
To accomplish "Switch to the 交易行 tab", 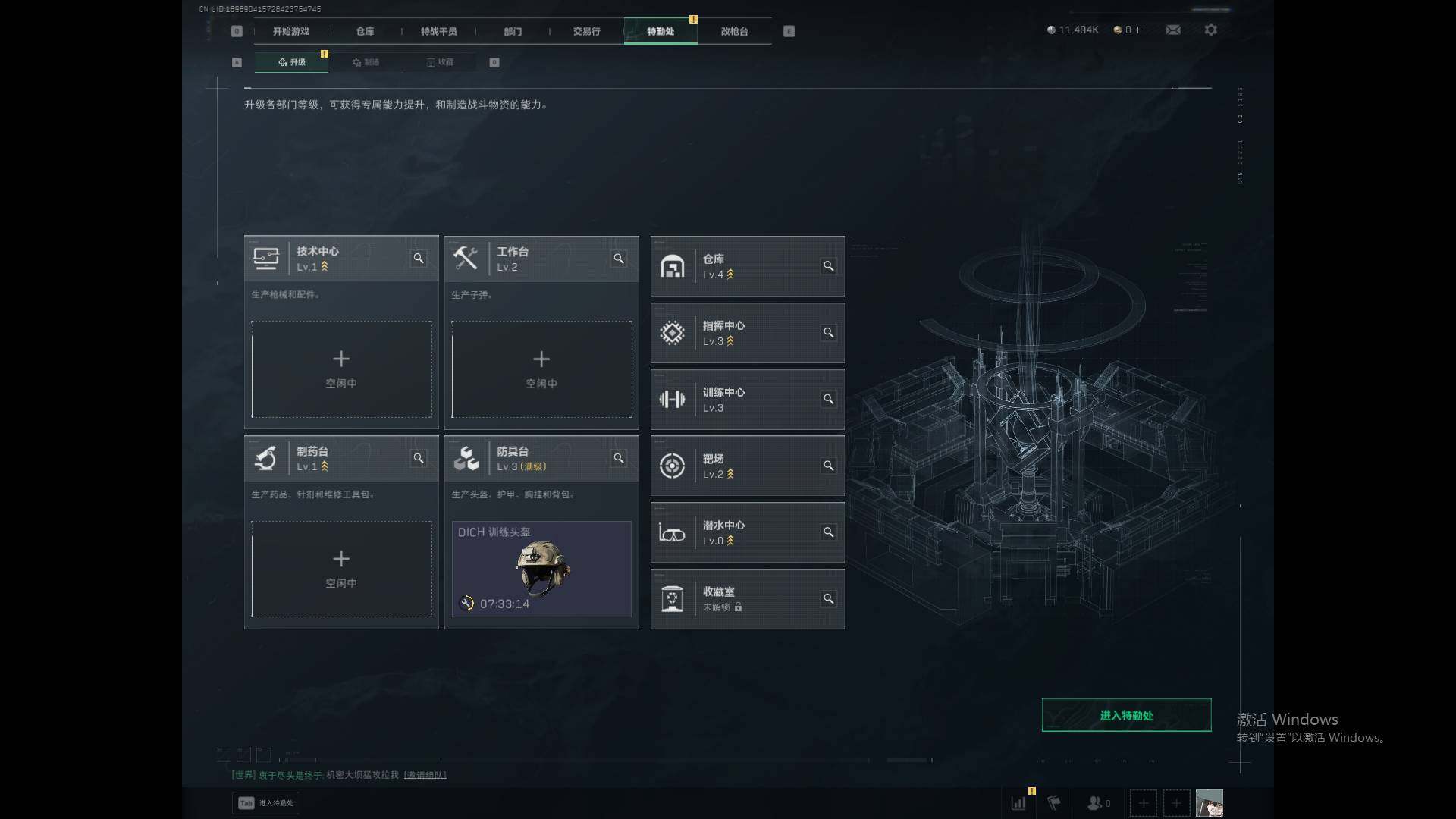I will (x=586, y=31).
